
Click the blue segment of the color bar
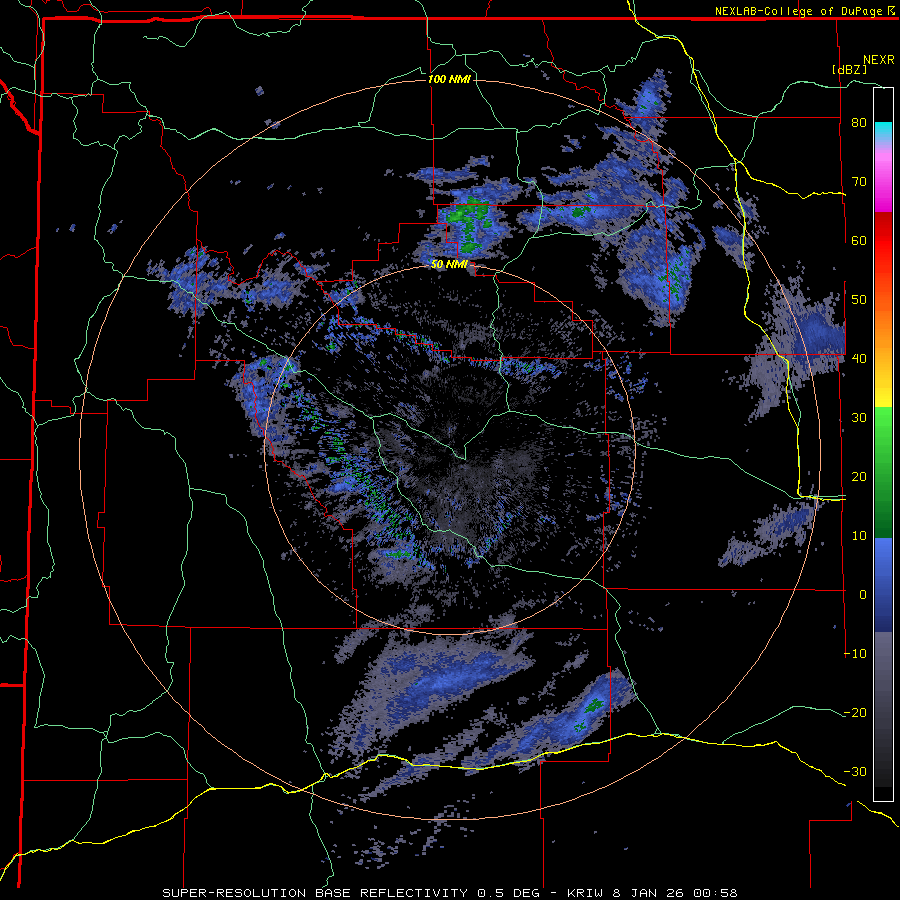point(883,584)
